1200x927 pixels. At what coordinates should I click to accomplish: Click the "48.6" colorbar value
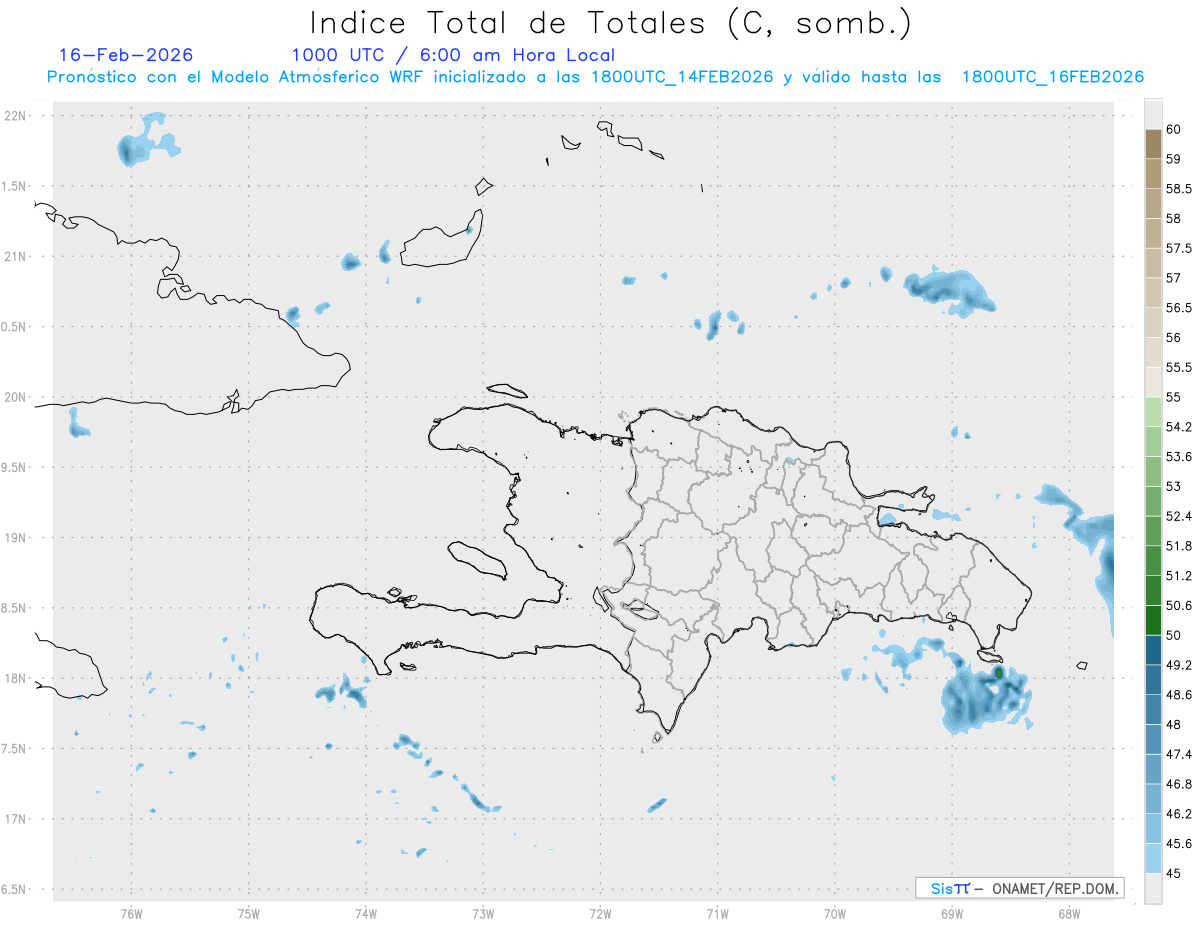1179,694
